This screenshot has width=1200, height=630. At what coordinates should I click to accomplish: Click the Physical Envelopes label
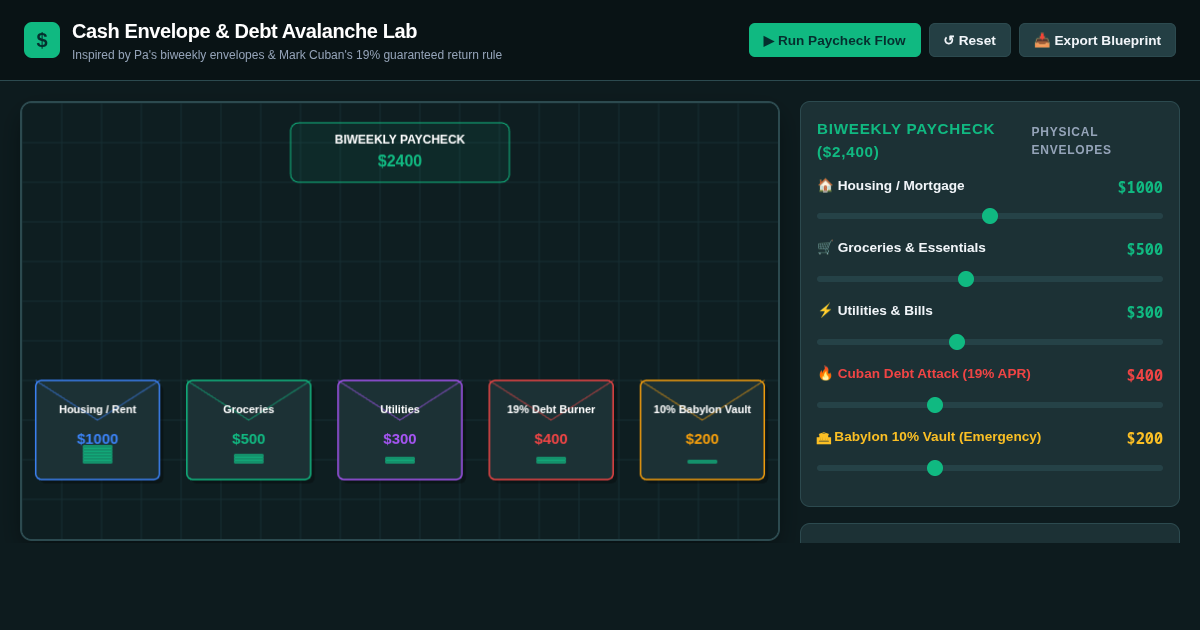tap(1071, 141)
